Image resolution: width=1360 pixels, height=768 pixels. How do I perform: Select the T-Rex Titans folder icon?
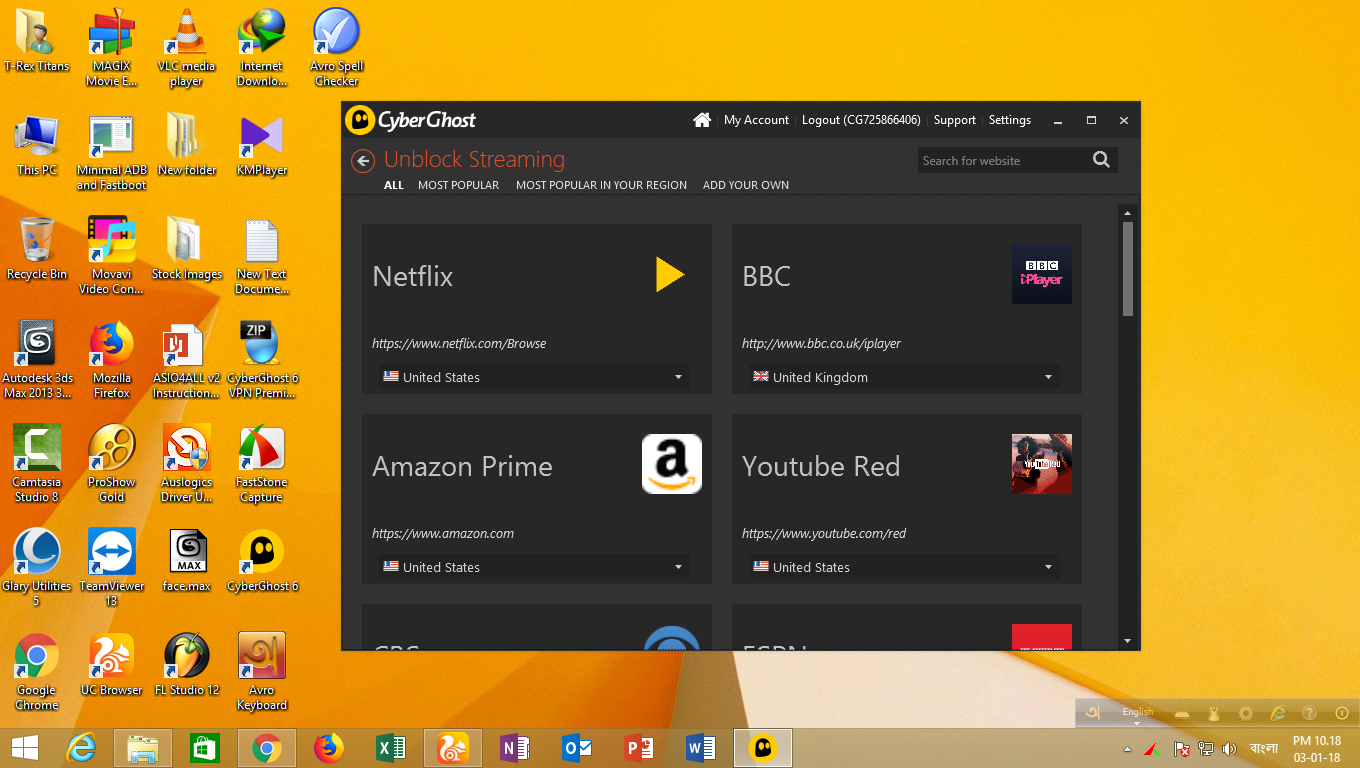(x=37, y=40)
